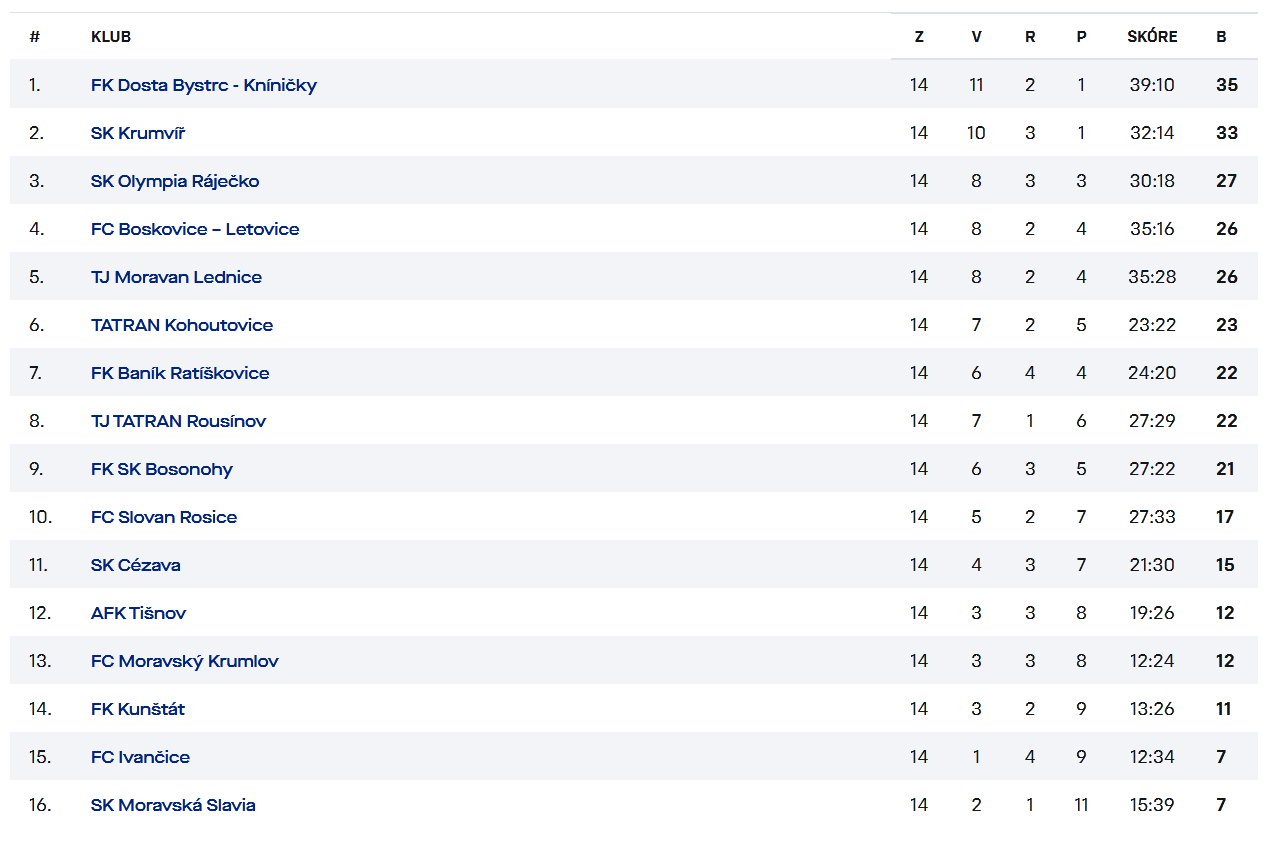The height and width of the screenshot is (852, 1273).
Task: Select FC Boskovice – Letovice link
Action: point(195,229)
